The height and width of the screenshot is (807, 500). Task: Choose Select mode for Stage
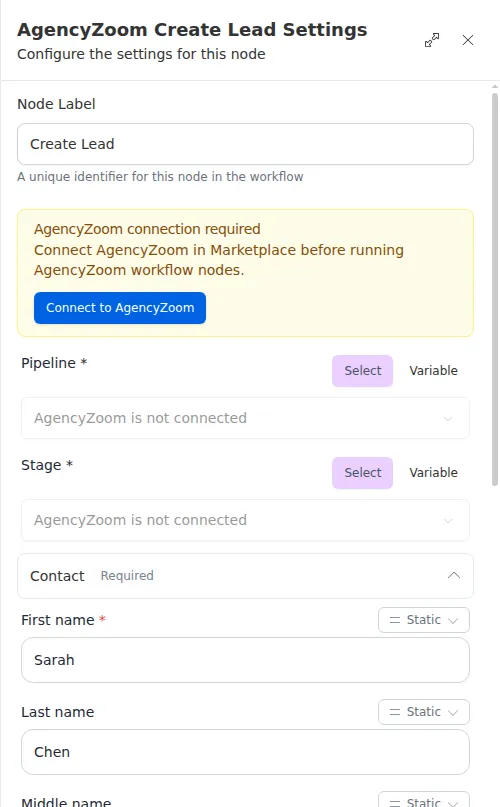click(x=363, y=472)
